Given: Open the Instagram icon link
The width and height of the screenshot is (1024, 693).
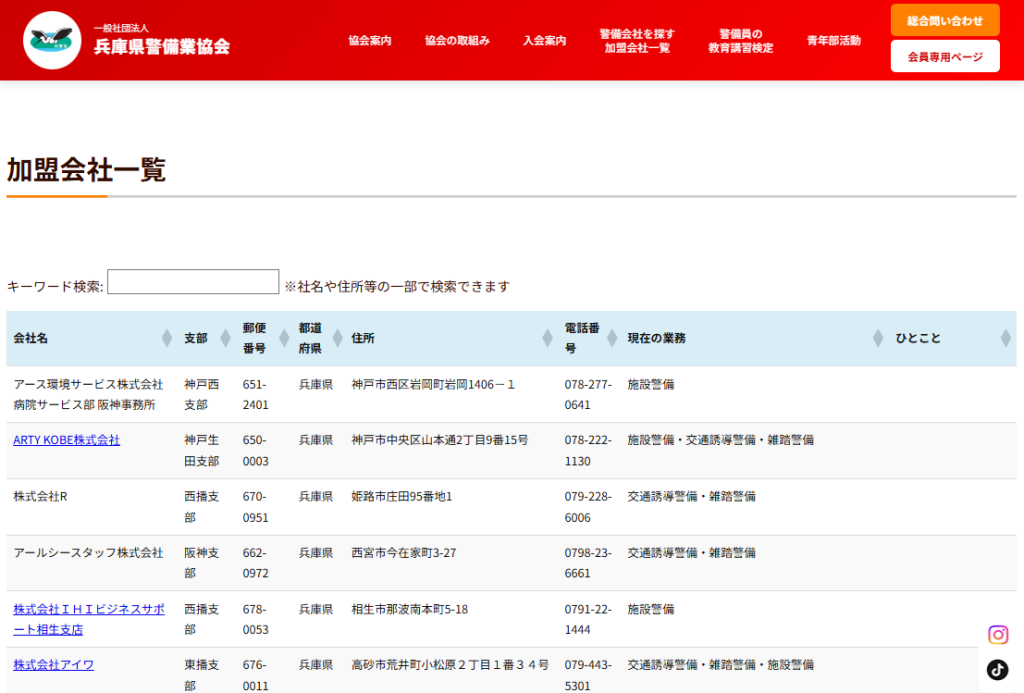Looking at the screenshot, I should [997, 635].
